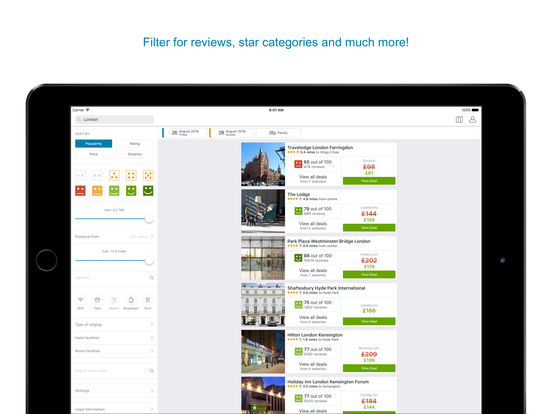Screen dimensions: 552x414
Task: Open Travelodge London Farringdon photo thumbnail
Action: [x=263, y=164]
